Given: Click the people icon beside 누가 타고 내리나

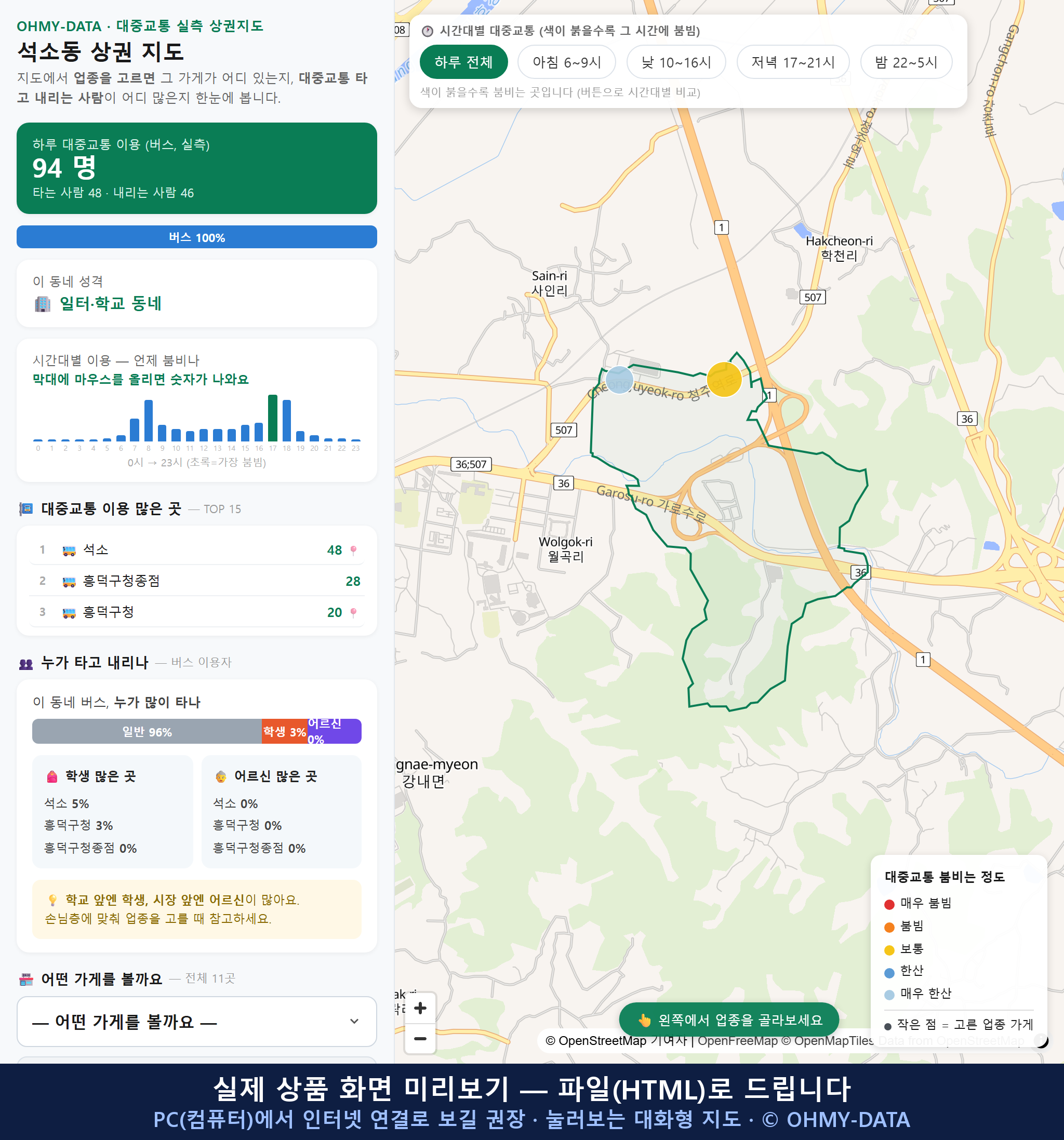Looking at the screenshot, I should click(x=26, y=663).
